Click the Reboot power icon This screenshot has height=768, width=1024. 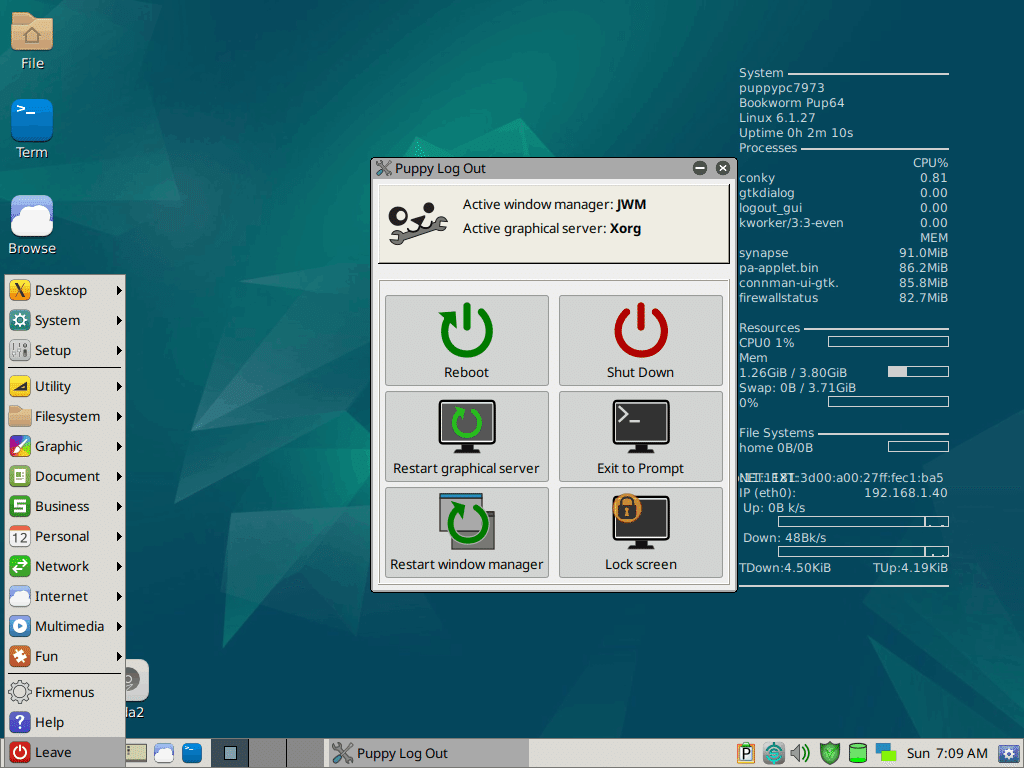[466, 330]
